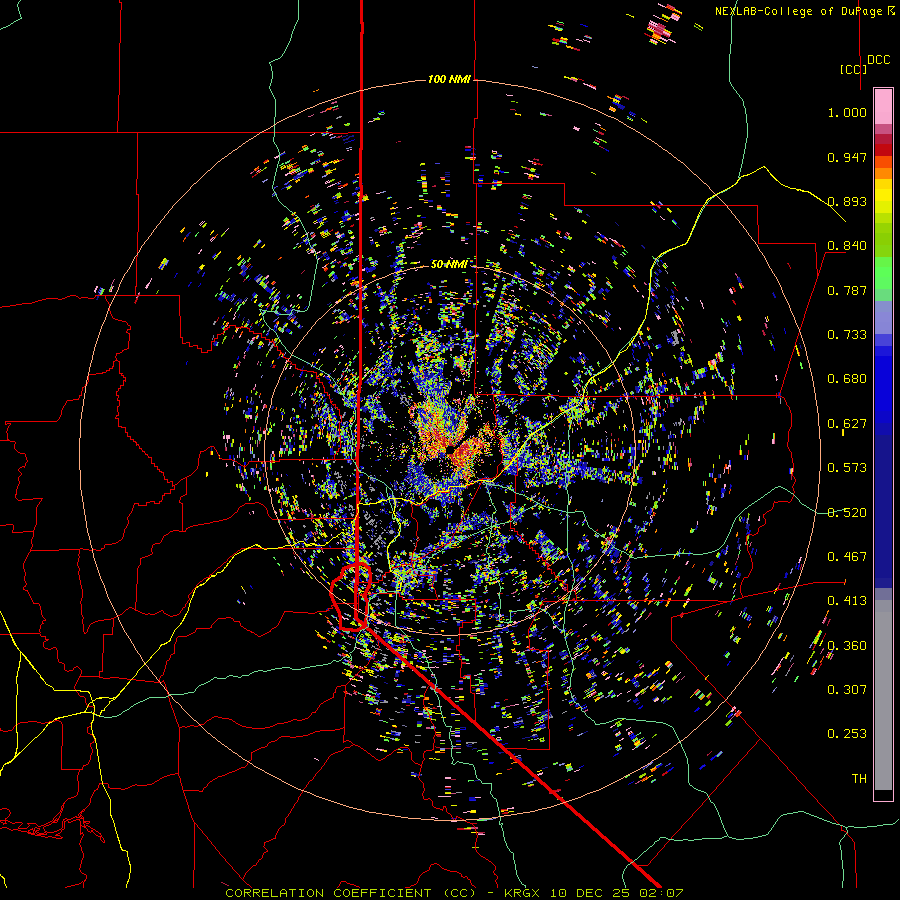Click the KRGX station identifier in caption
The image size is (900, 900).
coord(523,893)
